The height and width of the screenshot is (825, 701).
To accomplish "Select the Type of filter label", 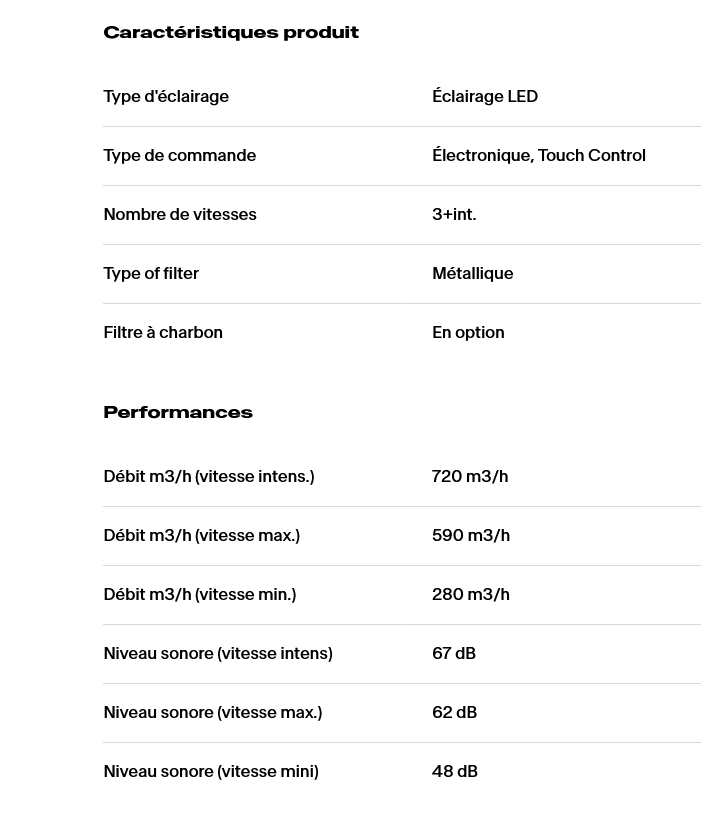I will (x=151, y=274).
